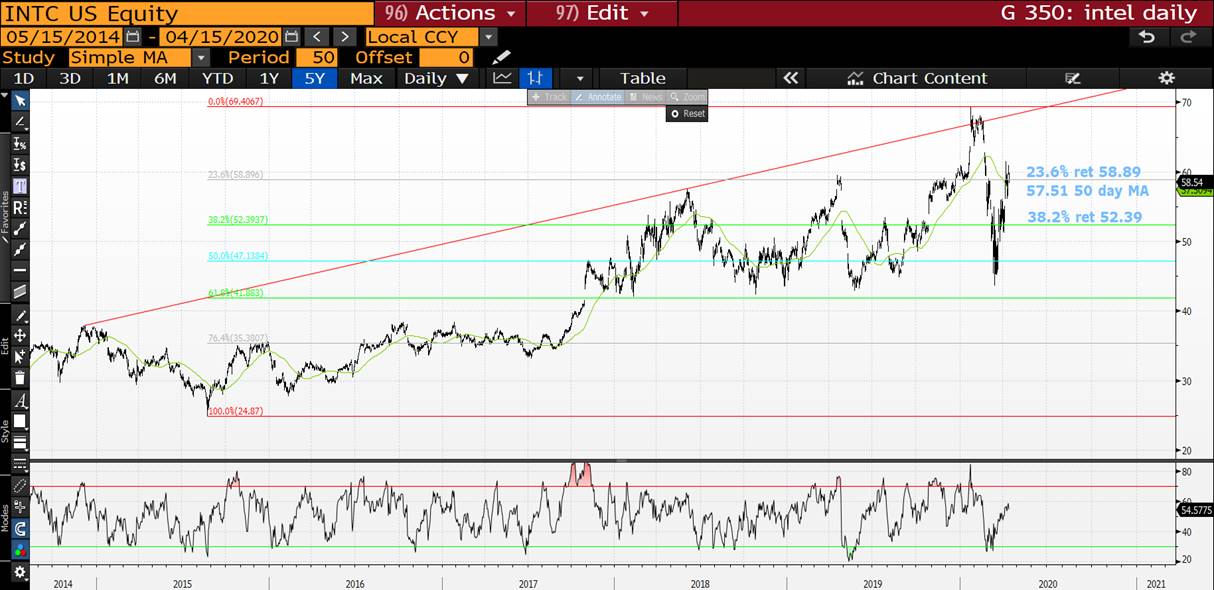The width and height of the screenshot is (1214, 590).
Task: Switch to the 3D time range
Action: [x=70, y=78]
